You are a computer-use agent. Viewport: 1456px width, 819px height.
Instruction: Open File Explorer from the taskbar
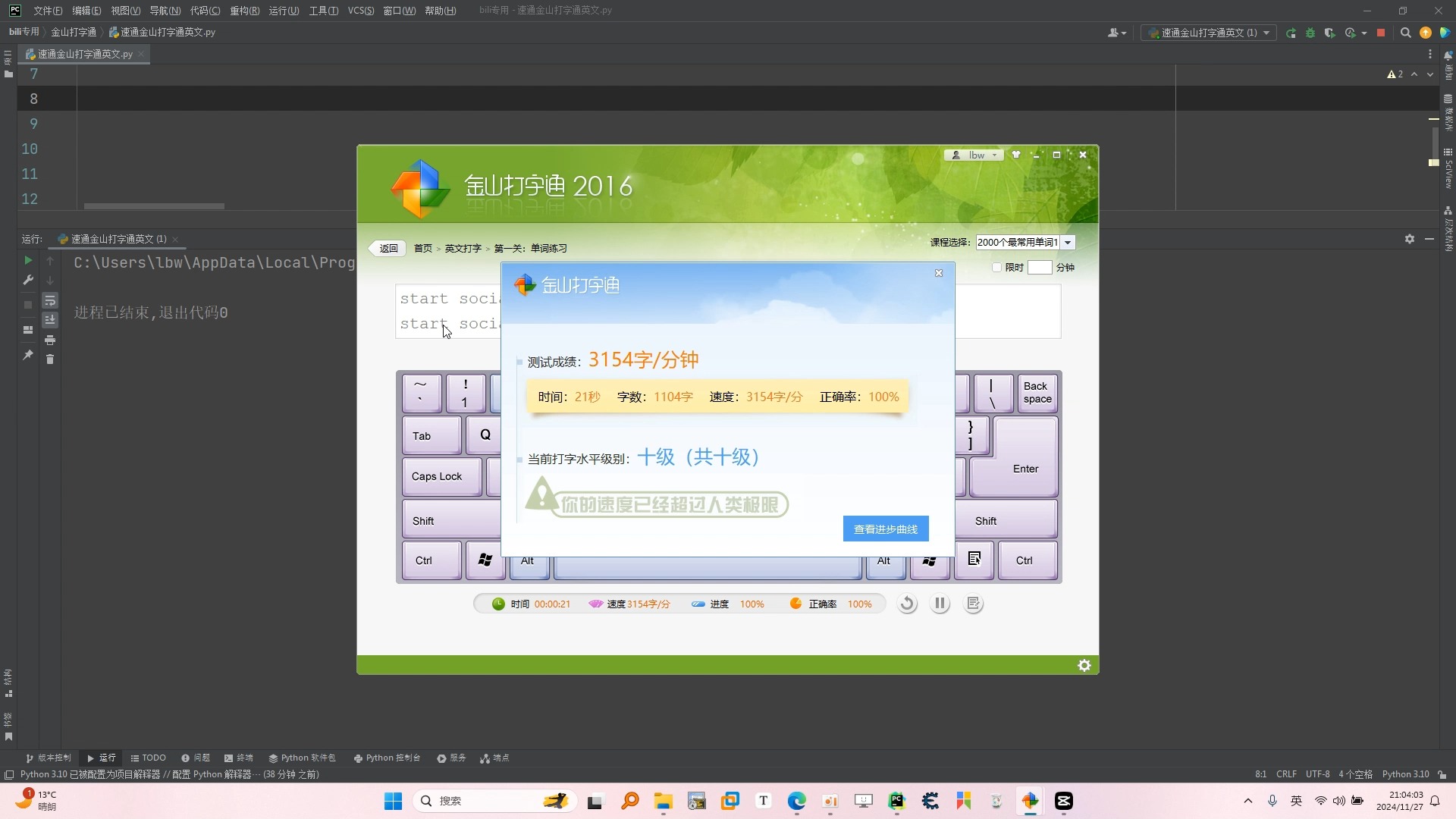pyautogui.click(x=664, y=801)
